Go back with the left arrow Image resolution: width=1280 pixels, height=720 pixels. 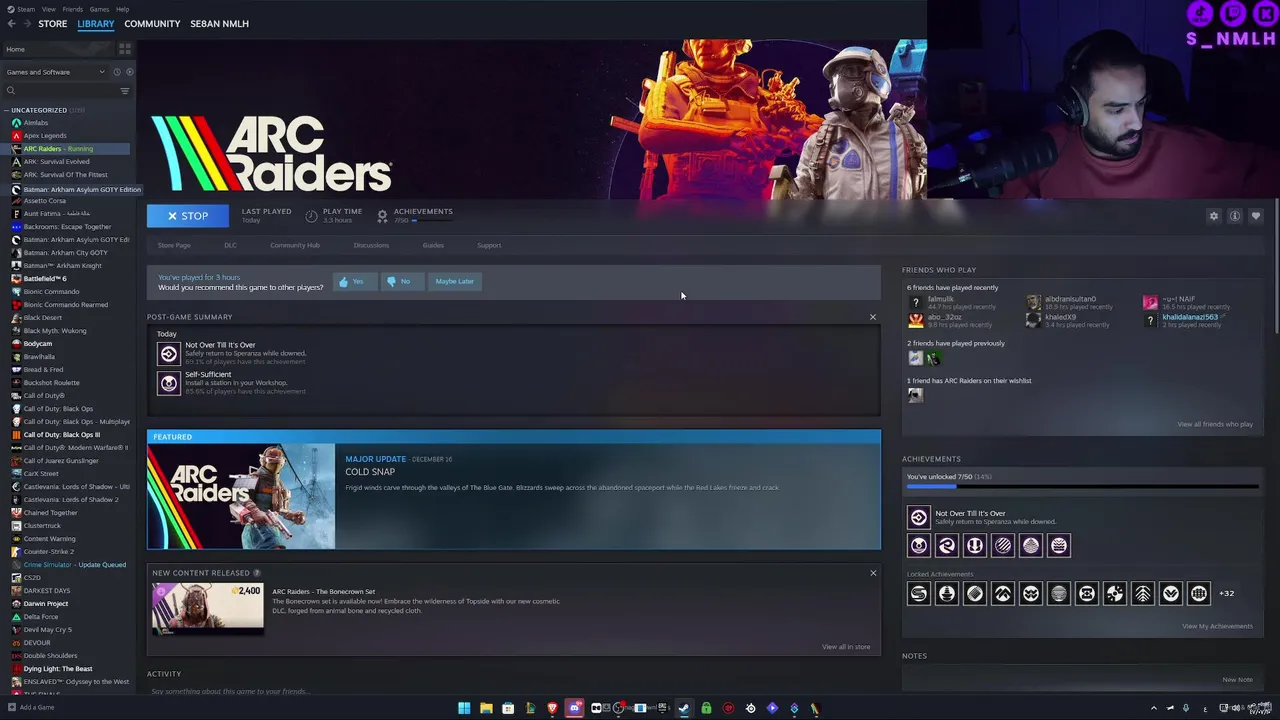click(11, 23)
